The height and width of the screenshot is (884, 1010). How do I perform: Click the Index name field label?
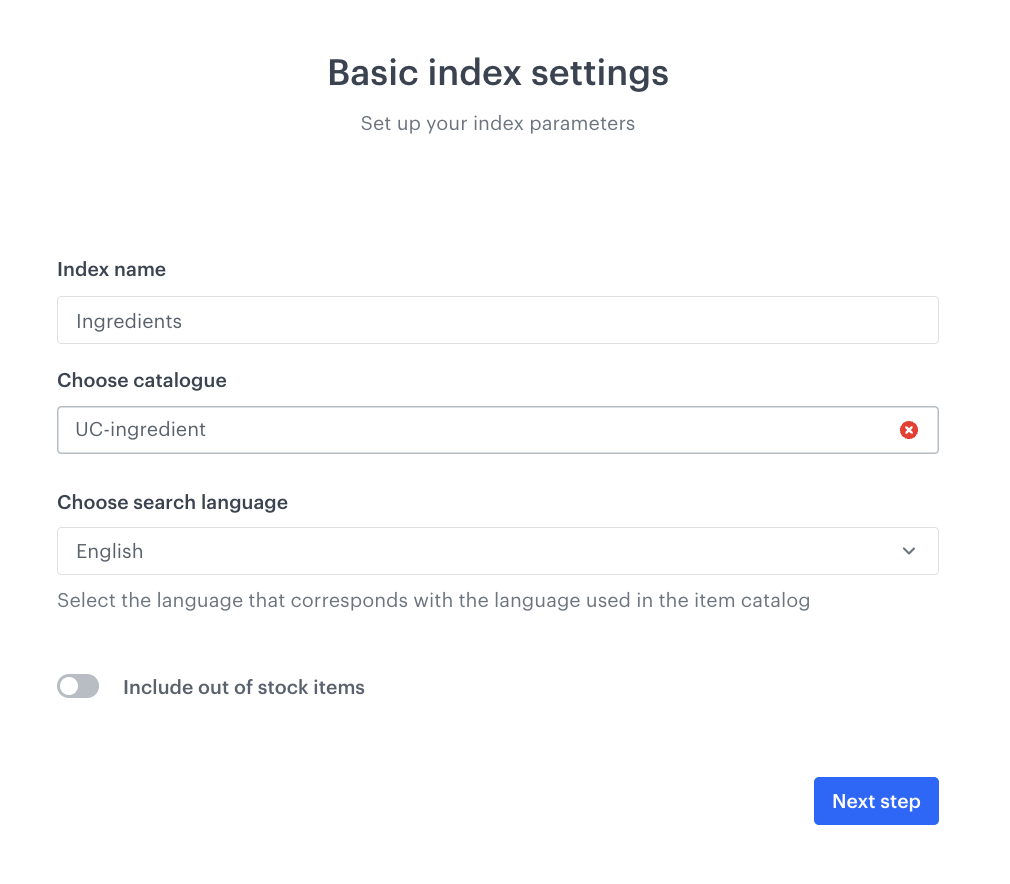click(x=111, y=269)
